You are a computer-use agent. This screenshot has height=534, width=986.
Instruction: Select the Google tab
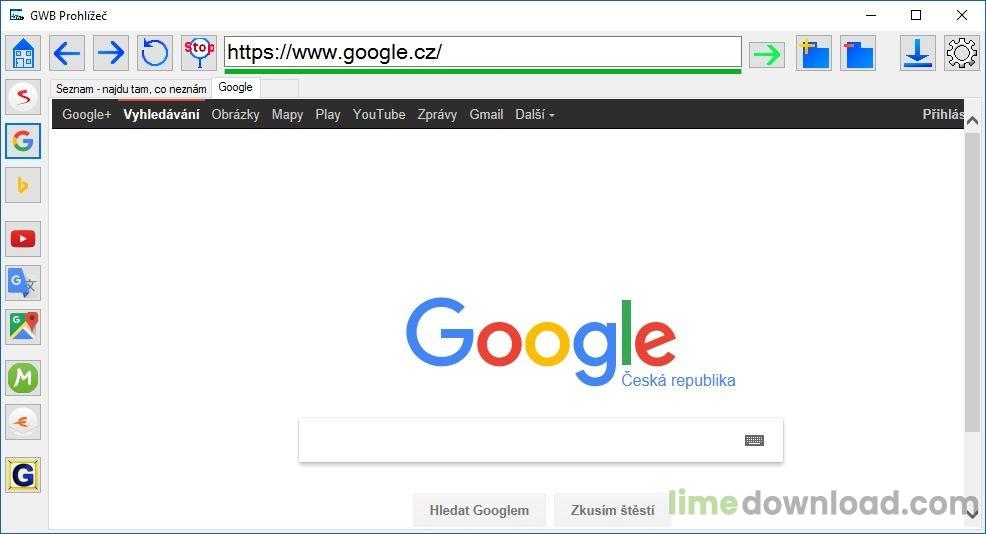[x=236, y=87]
